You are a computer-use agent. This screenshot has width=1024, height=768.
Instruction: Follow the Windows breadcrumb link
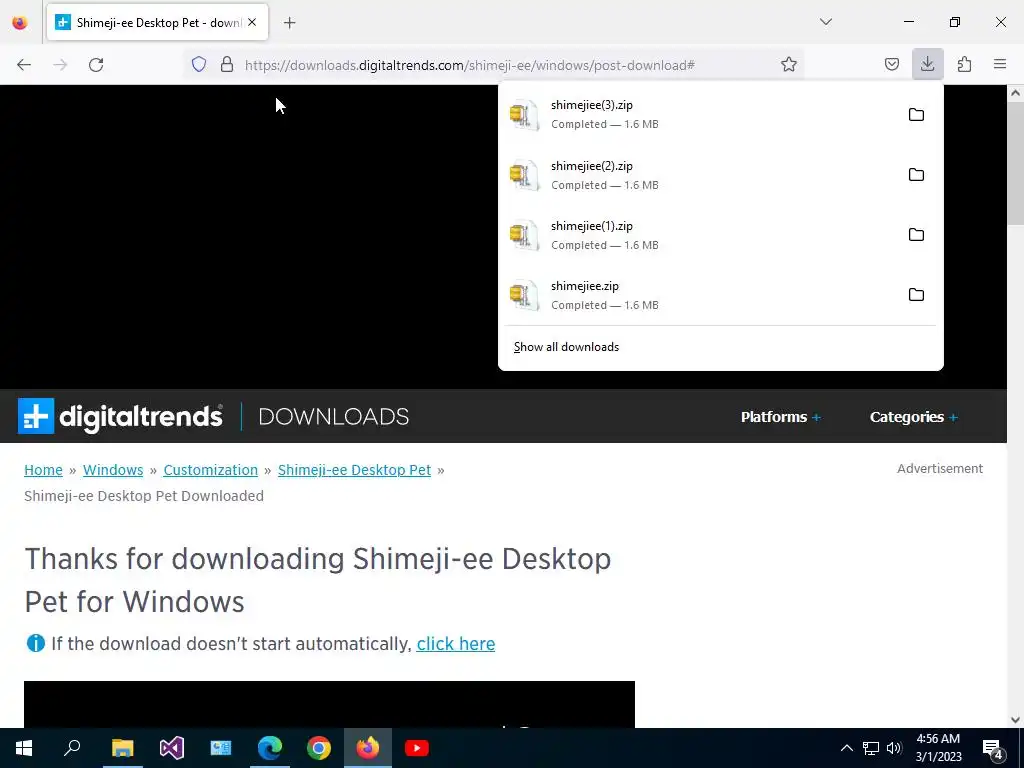coord(113,470)
